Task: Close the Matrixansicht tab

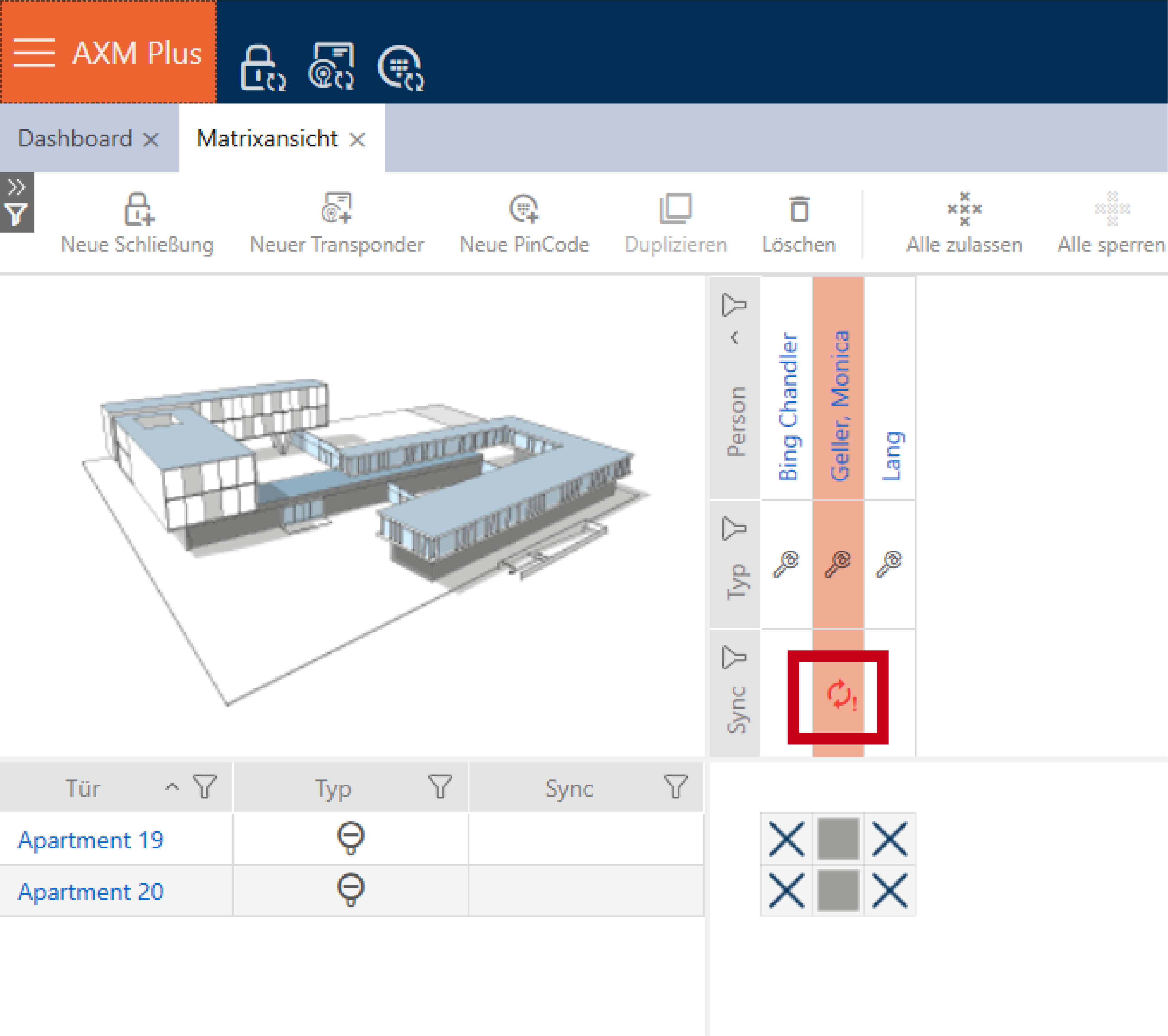Action: (x=358, y=140)
